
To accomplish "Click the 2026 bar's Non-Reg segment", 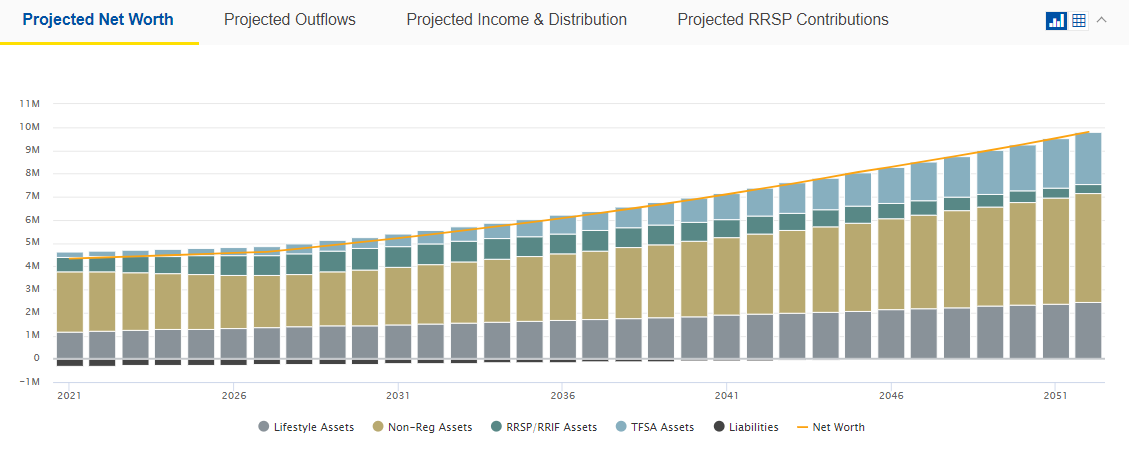I will pos(233,300).
